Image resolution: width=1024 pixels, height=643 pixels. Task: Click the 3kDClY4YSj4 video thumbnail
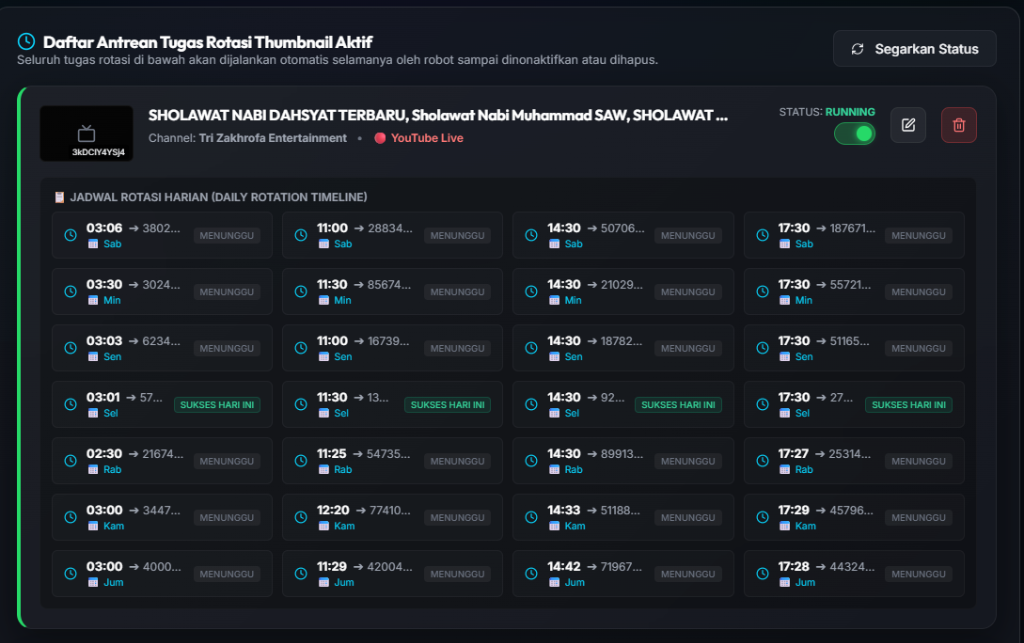[86, 134]
